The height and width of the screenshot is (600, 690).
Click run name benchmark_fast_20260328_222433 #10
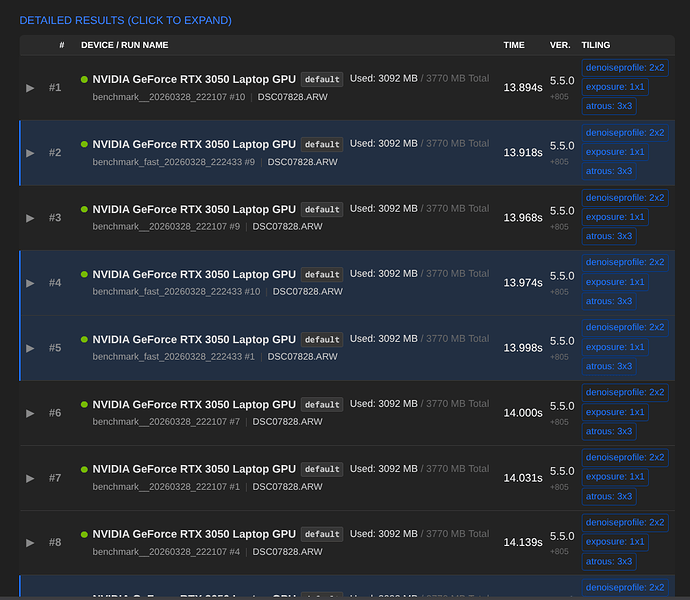(176, 292)
